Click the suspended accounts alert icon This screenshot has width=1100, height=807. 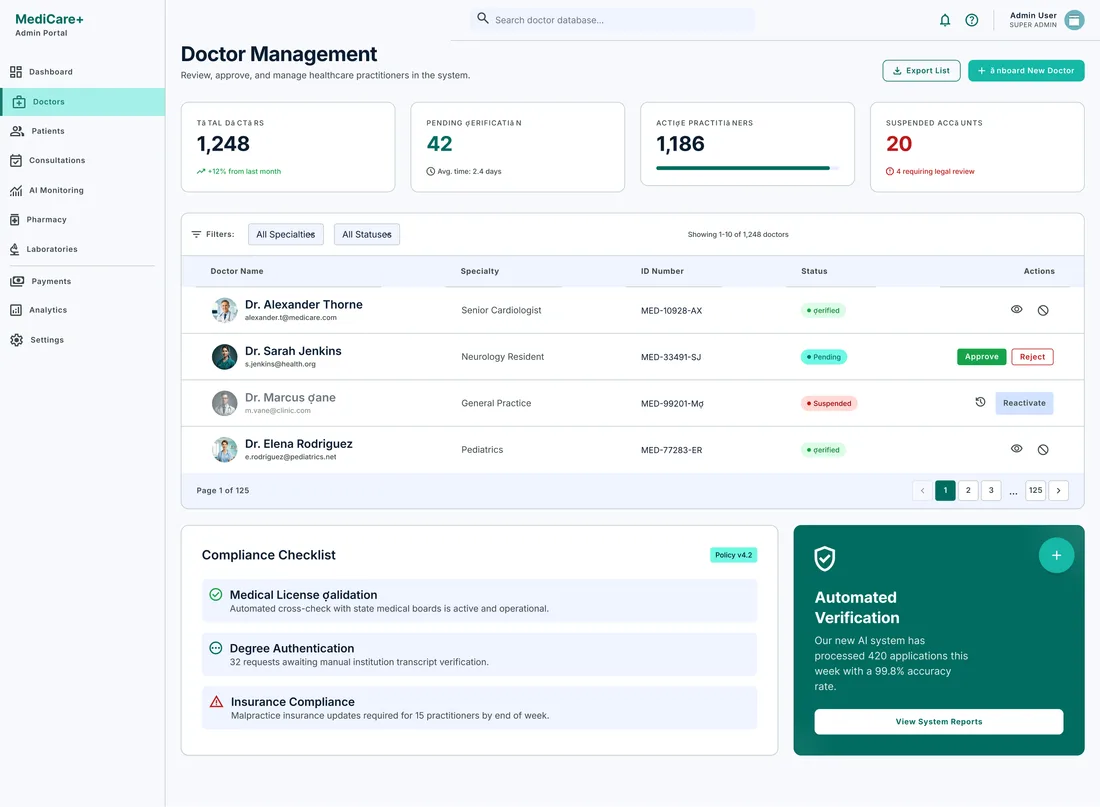click(x=890, y=171)
